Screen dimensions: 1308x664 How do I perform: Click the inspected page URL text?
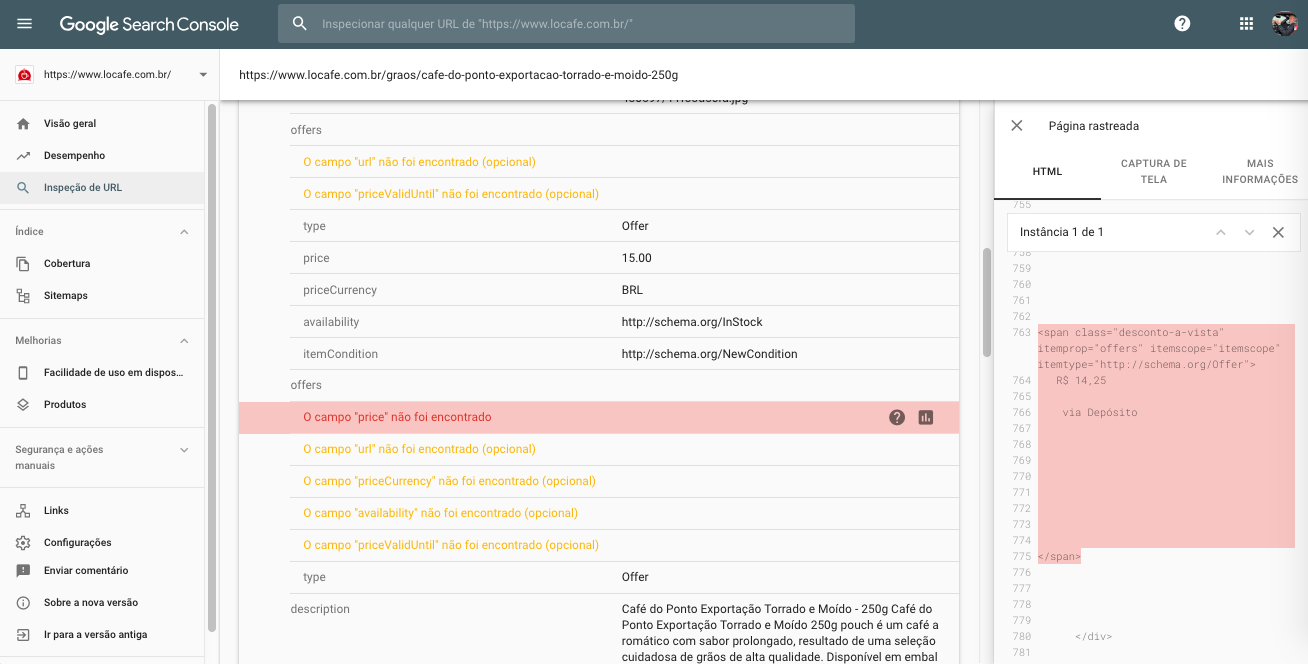click(x=459, y=75)
